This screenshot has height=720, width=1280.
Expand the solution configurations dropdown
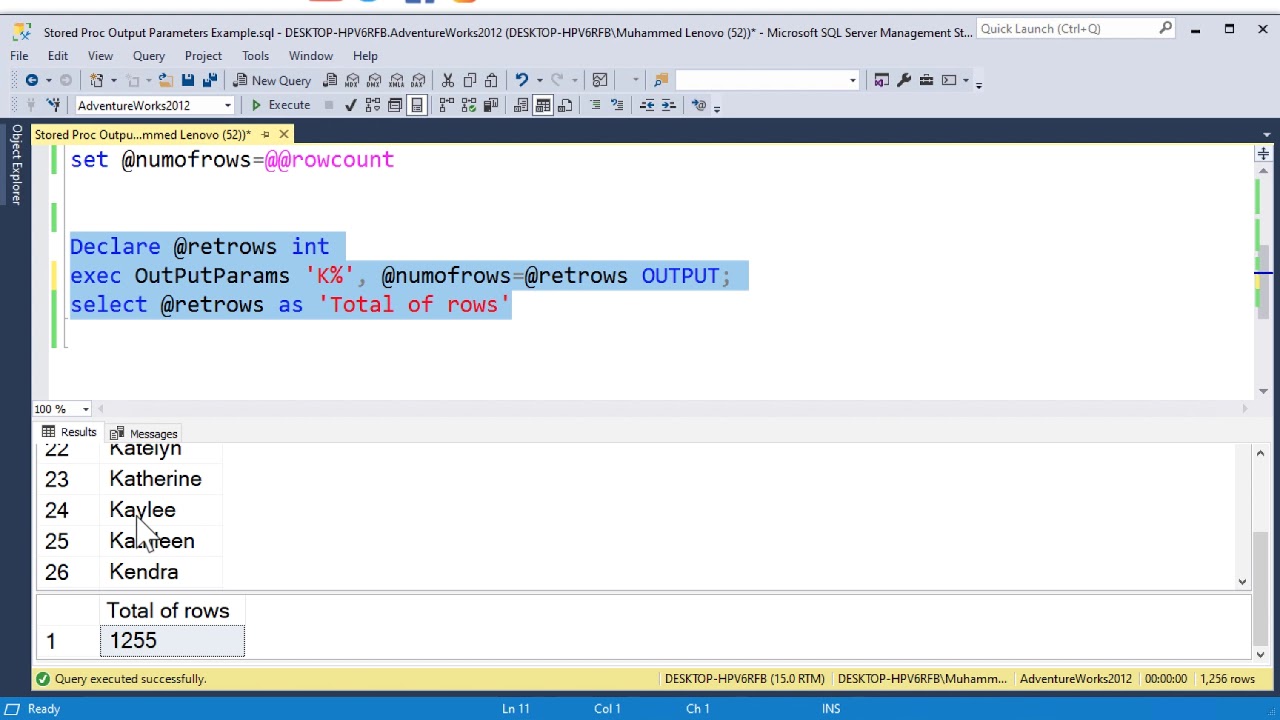[x=768, y=80]
